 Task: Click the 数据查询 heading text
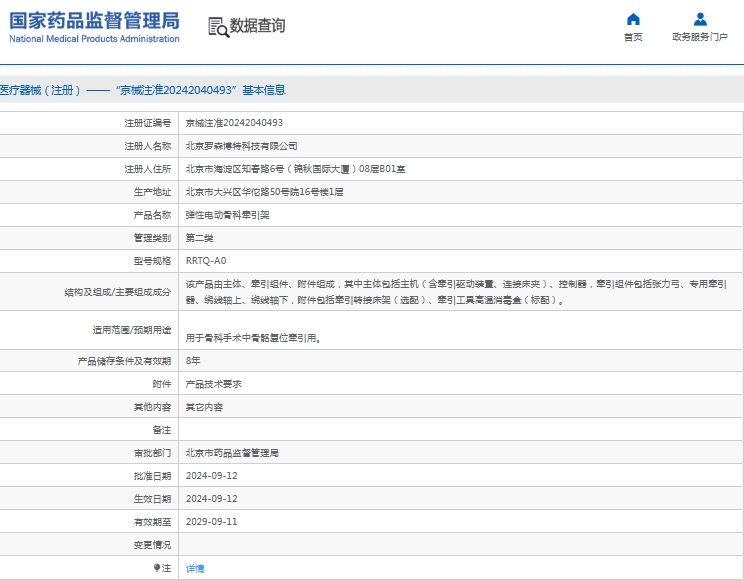(x=258, y=26)
